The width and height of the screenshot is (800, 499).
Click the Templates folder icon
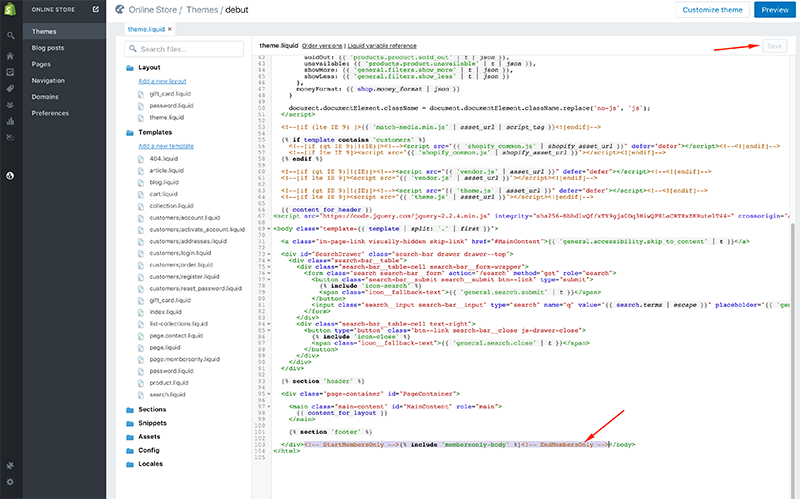(x=130, y=133)
